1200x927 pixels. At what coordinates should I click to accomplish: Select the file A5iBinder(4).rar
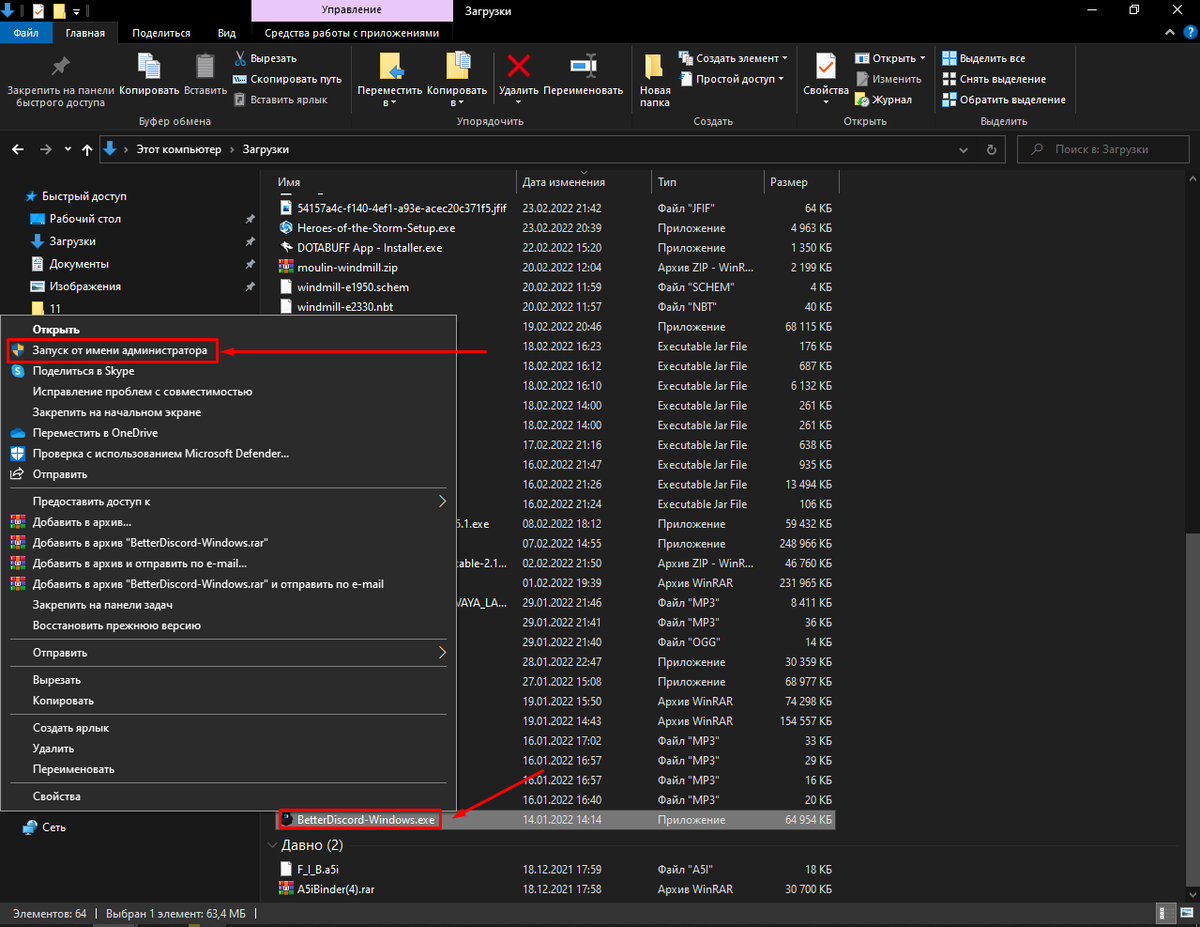(x=336, y=888)
